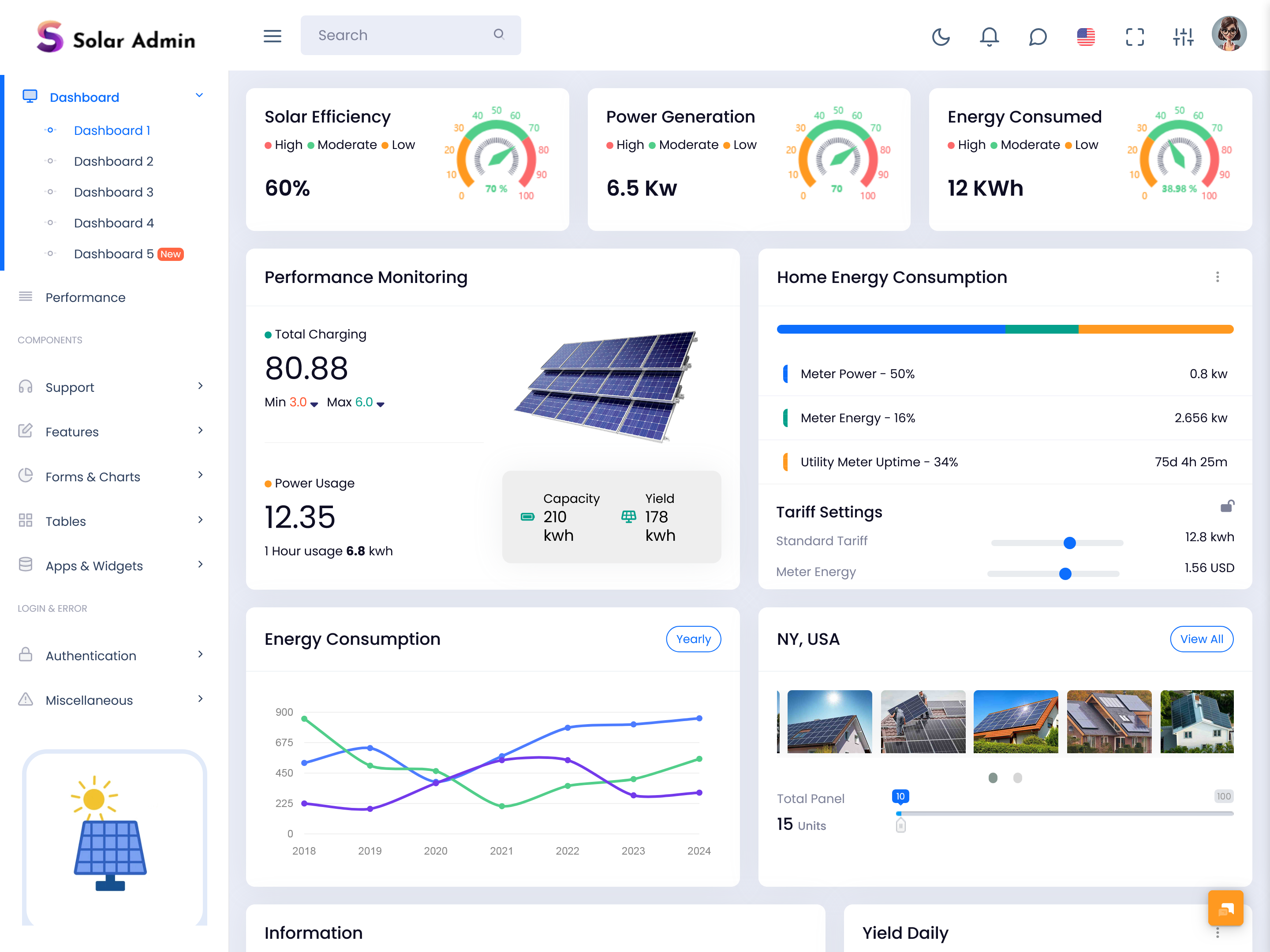Open the first sunny rooftop panel thumbnail
1270x952 pixels.
pos(829,721)
